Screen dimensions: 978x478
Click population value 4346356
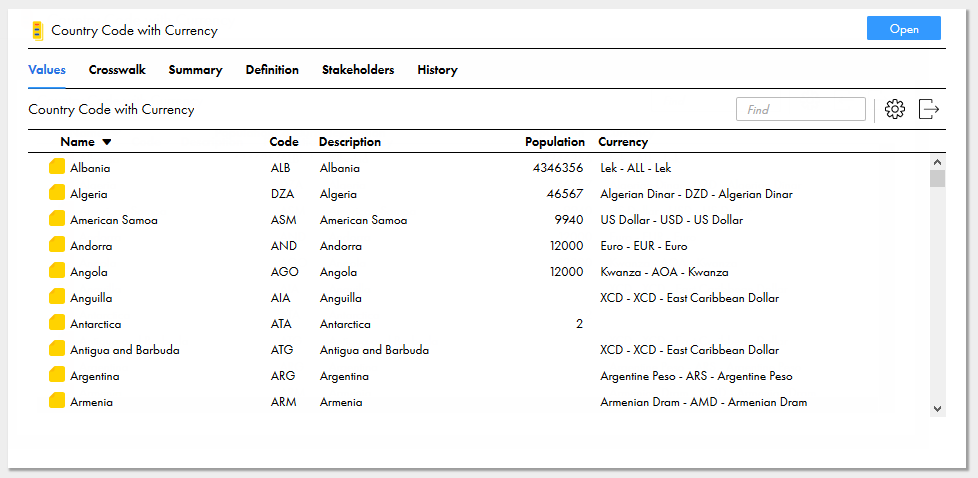558,168
